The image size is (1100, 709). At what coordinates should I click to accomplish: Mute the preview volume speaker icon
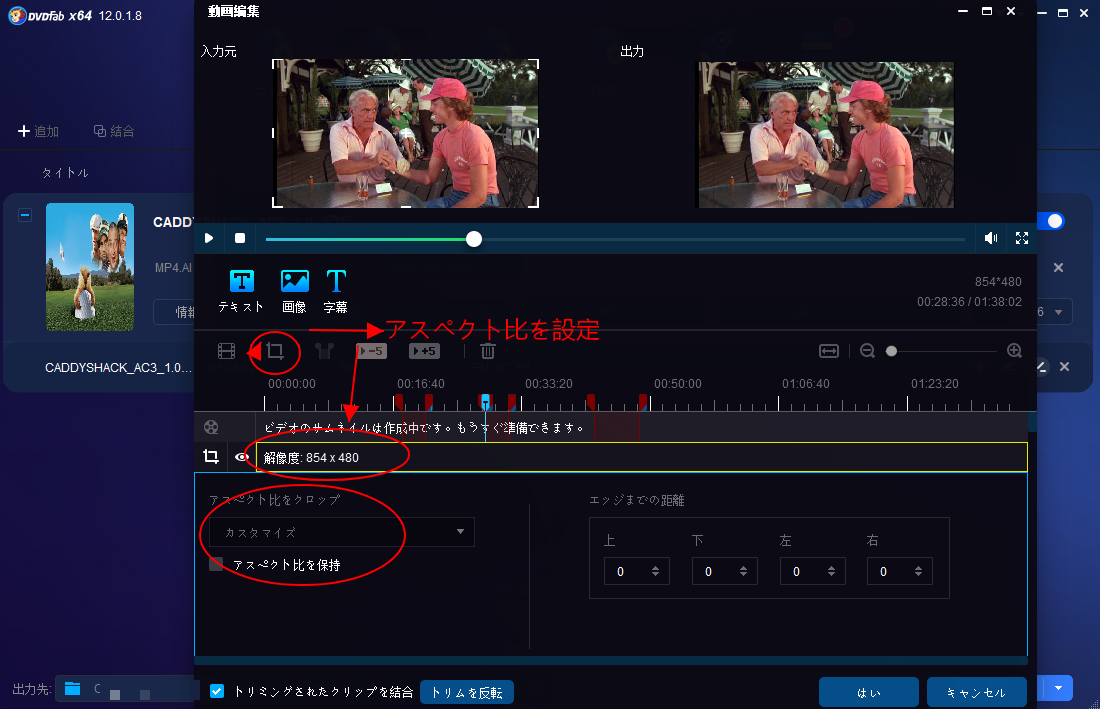(991, 238)
